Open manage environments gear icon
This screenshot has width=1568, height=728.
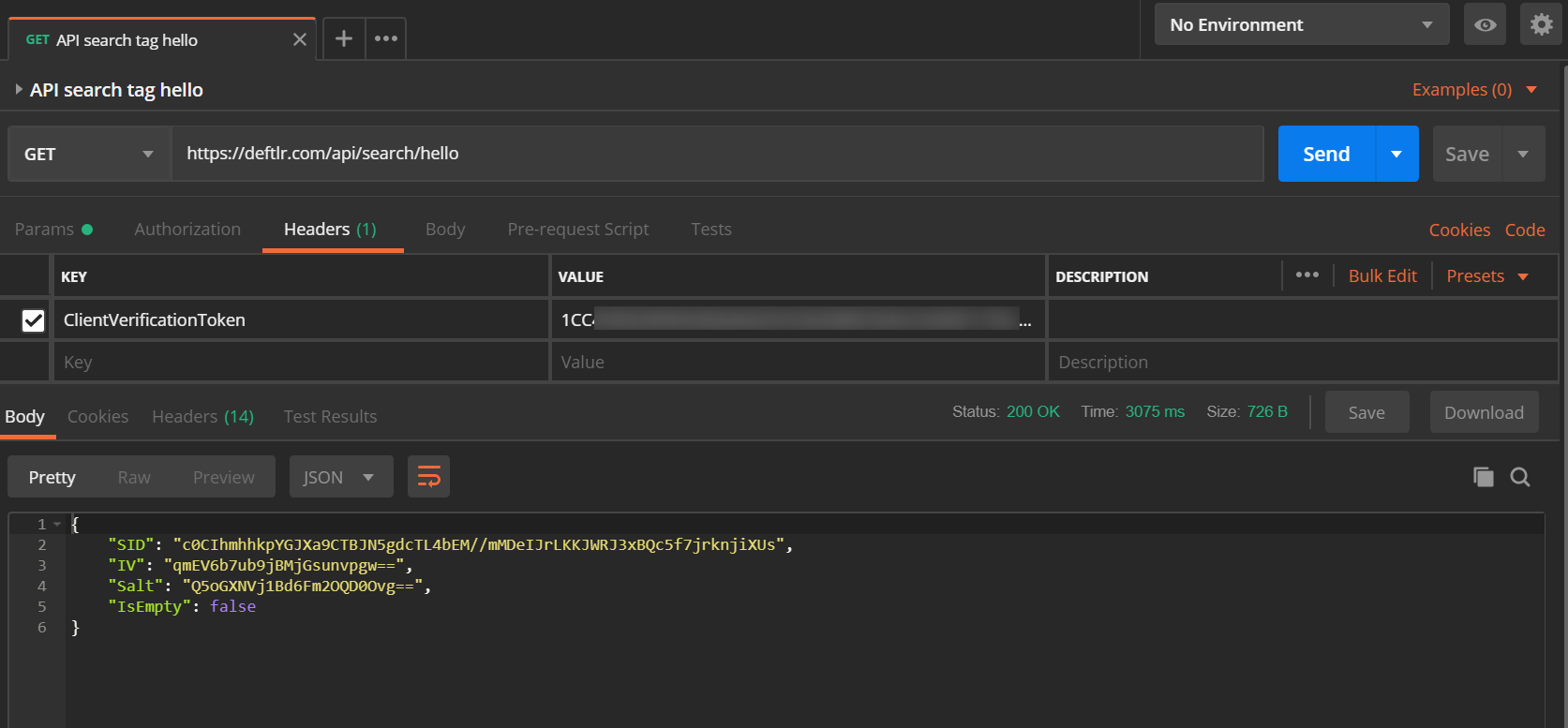1542,24
